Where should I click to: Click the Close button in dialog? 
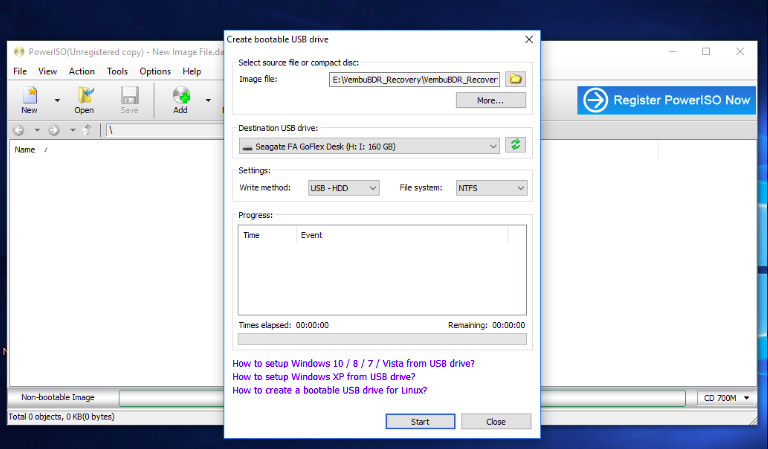pos(496,422)
